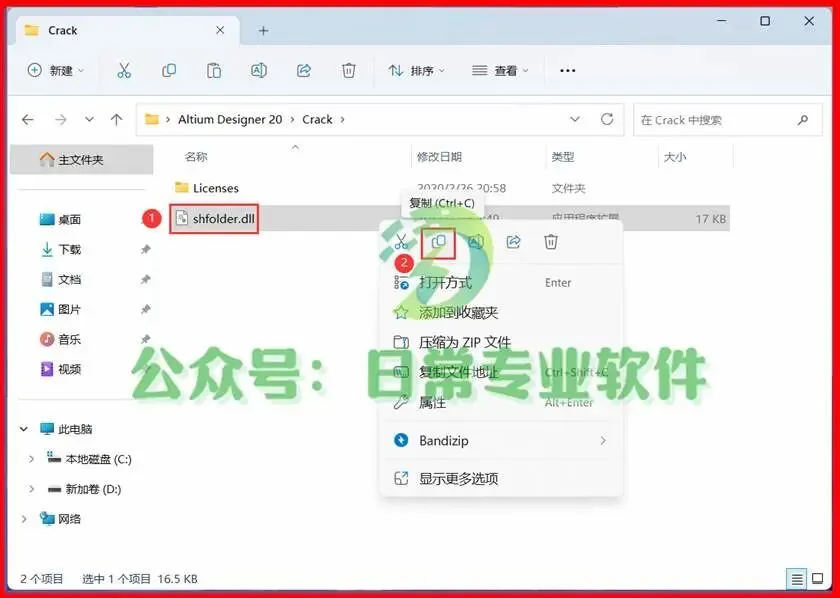Refresh the Crack folder view
840x598 pixels.
click(x=606, y=119)
